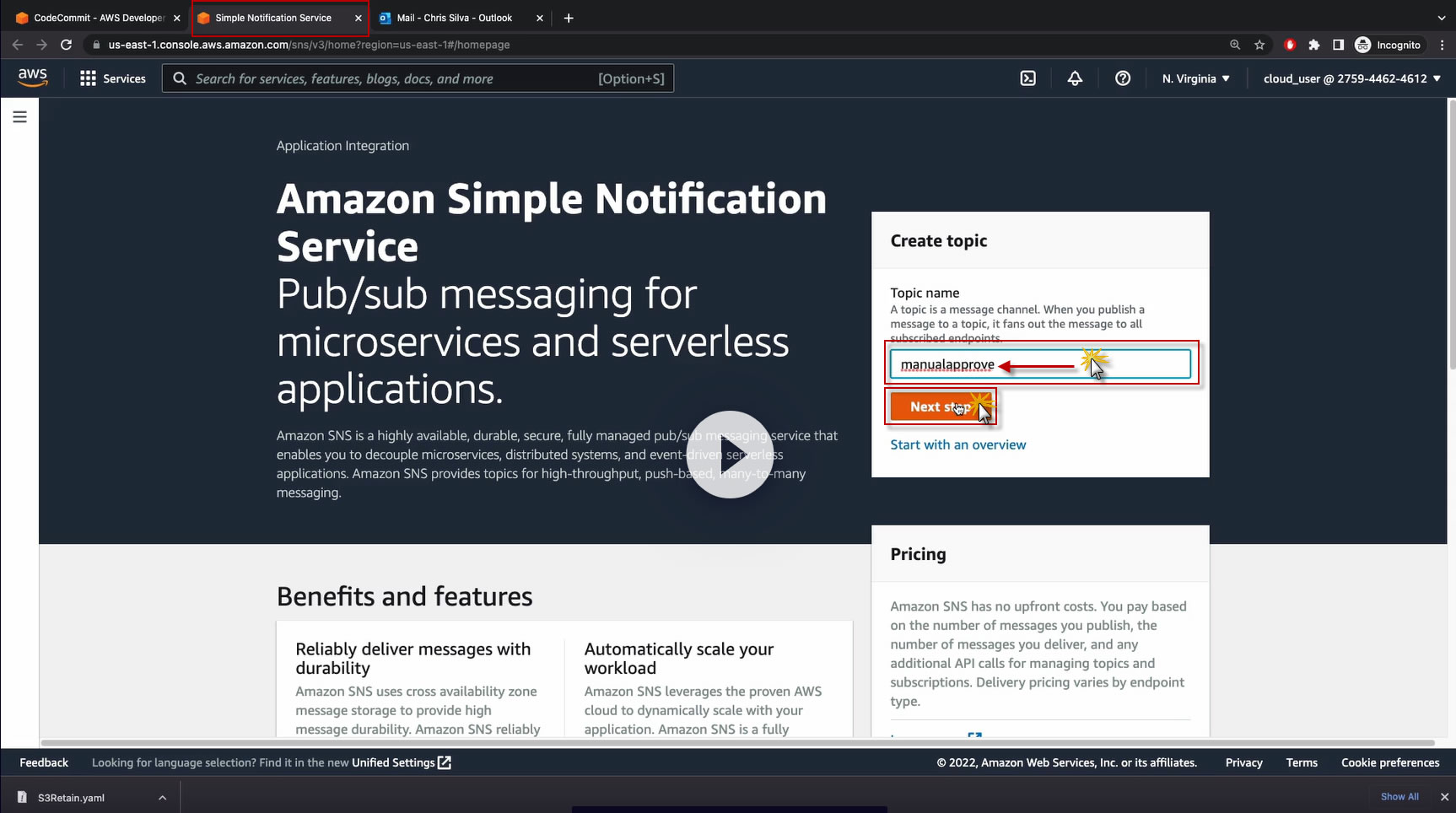This screenshot has width=1456, height=813.
Task: Click the horizontal page scrollbar
Action: 737,743
